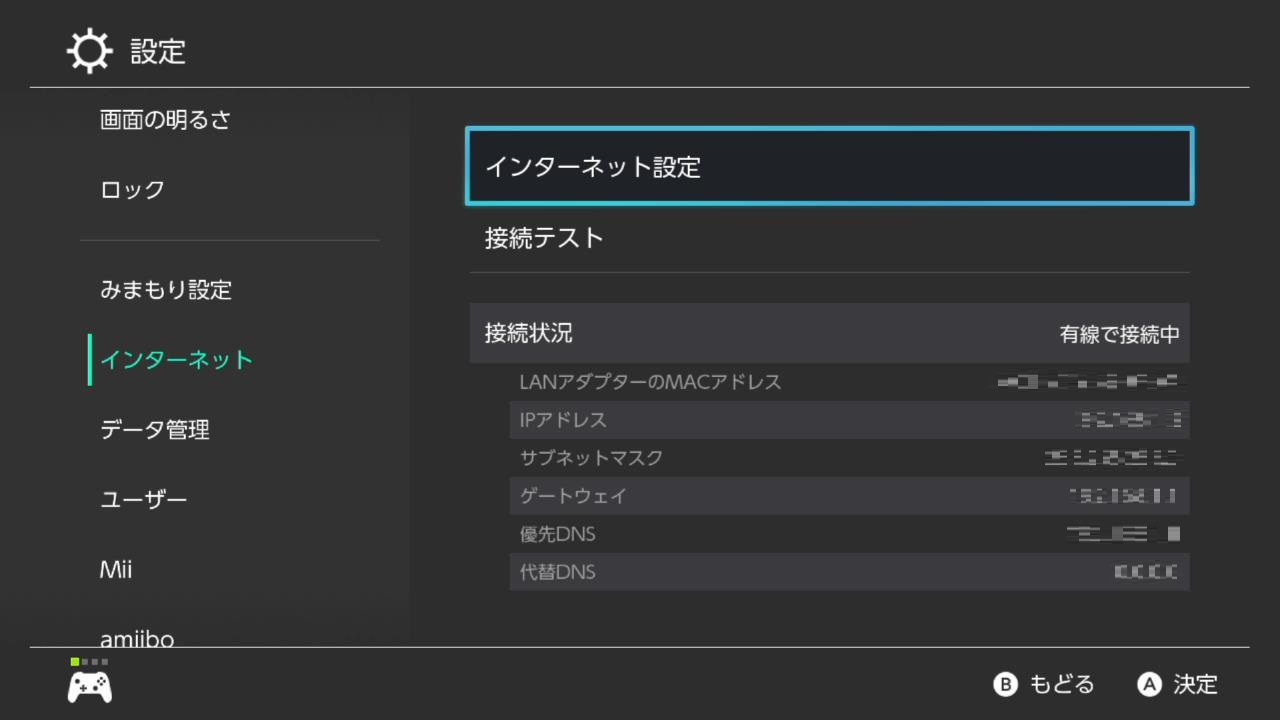Click the IPアドレス row

[x=849, y=420]
